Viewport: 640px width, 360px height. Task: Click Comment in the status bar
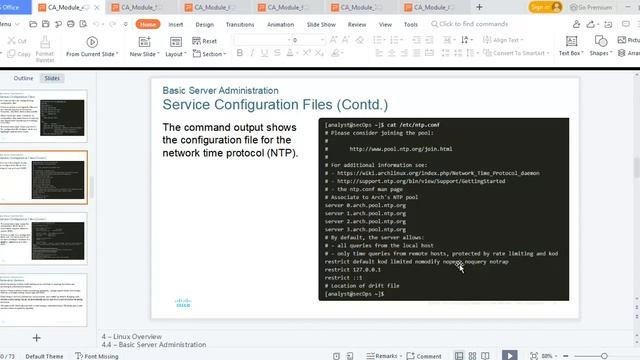(424, 356)
